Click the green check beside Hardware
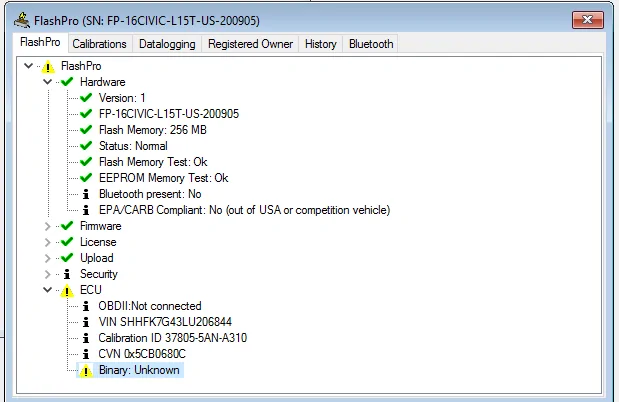 67,82
